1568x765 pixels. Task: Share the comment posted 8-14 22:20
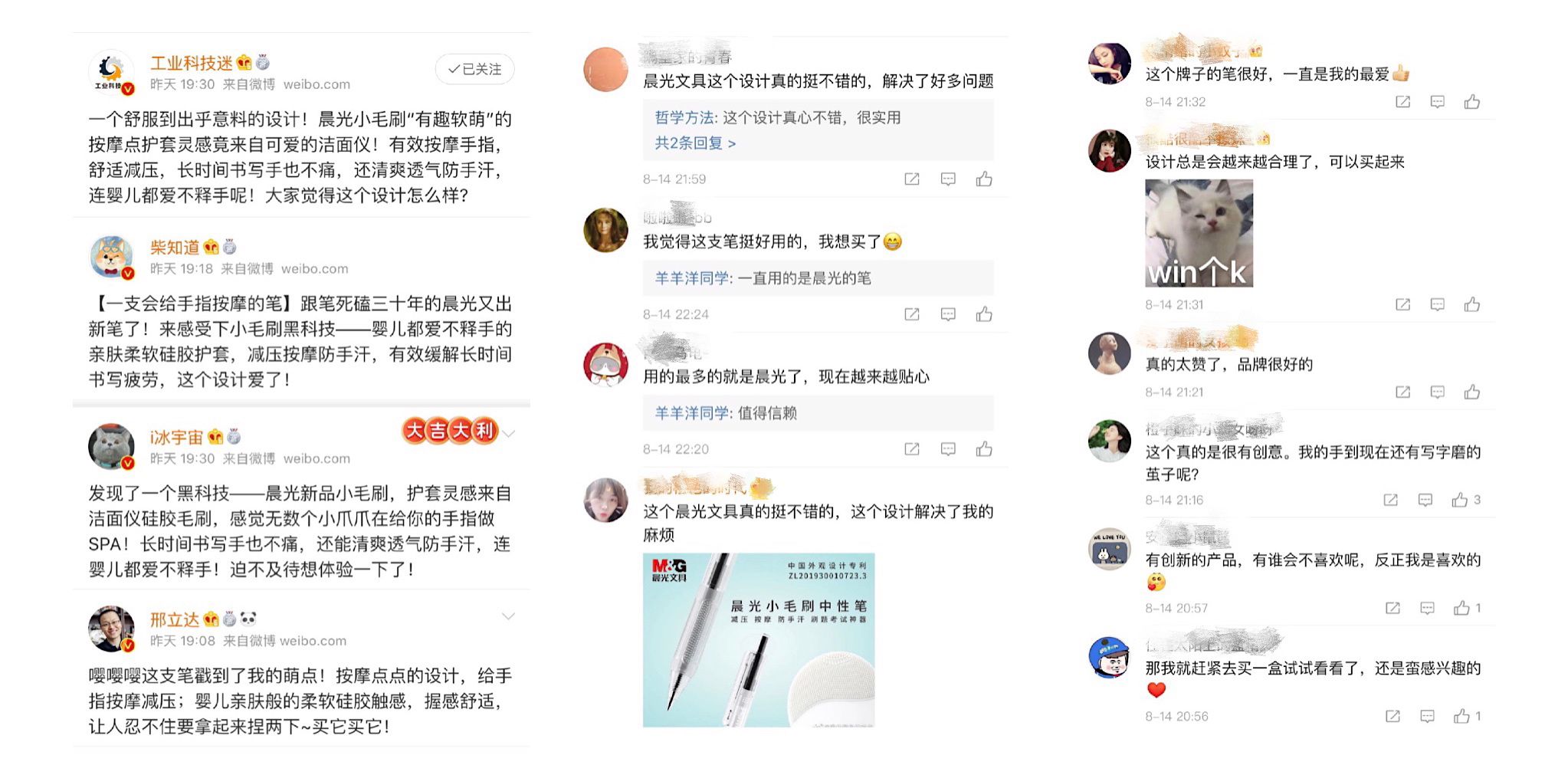coord(912,449)
